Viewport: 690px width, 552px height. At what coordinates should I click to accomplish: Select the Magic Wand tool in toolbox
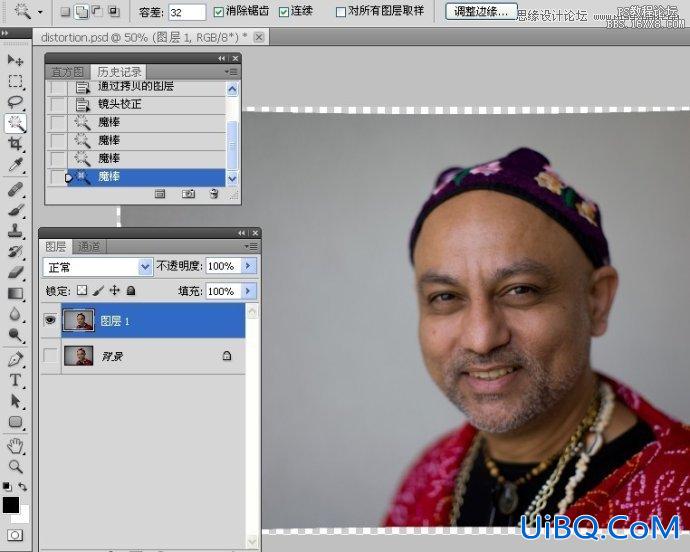(15, 123)
